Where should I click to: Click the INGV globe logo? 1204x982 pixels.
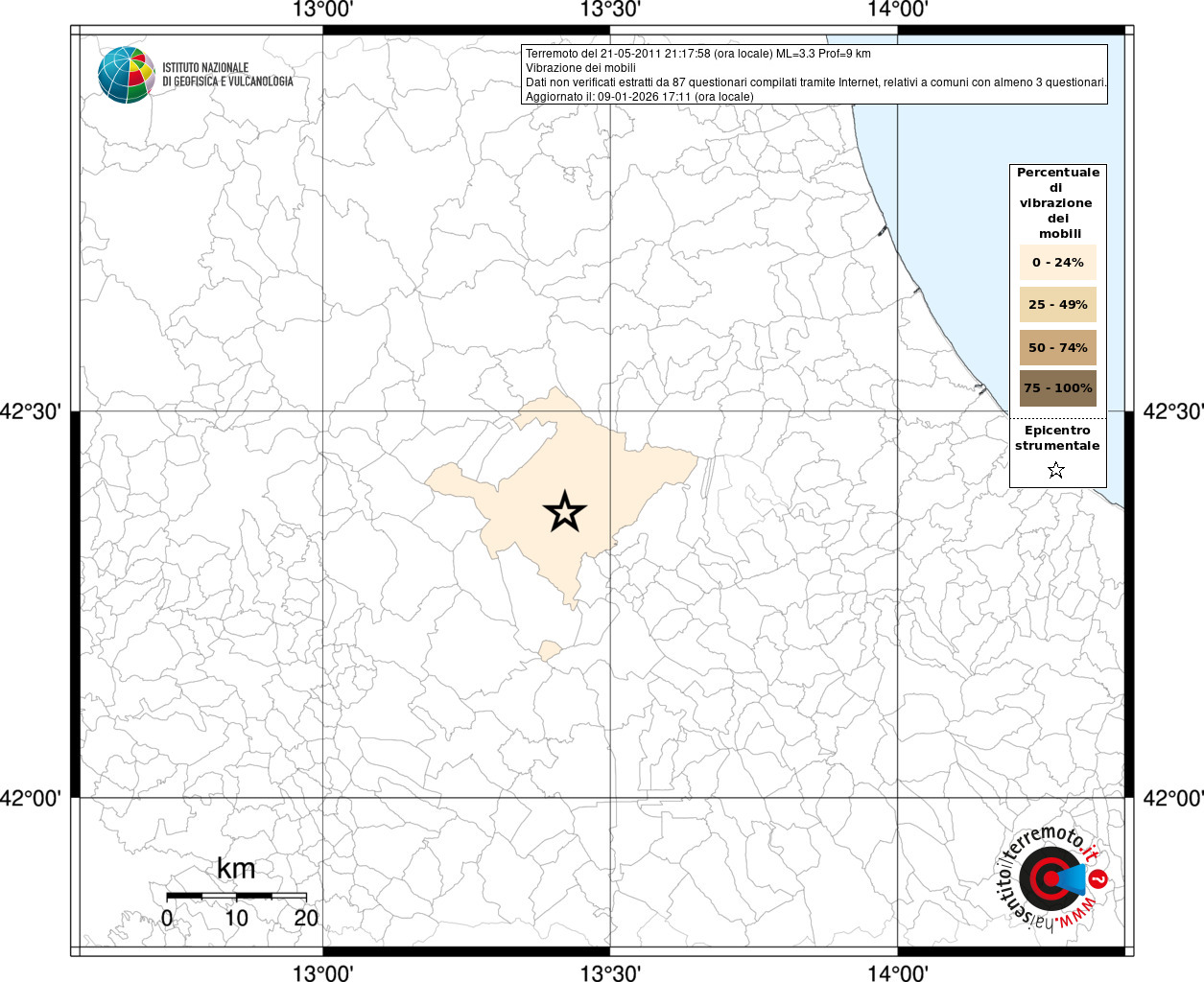126,74
